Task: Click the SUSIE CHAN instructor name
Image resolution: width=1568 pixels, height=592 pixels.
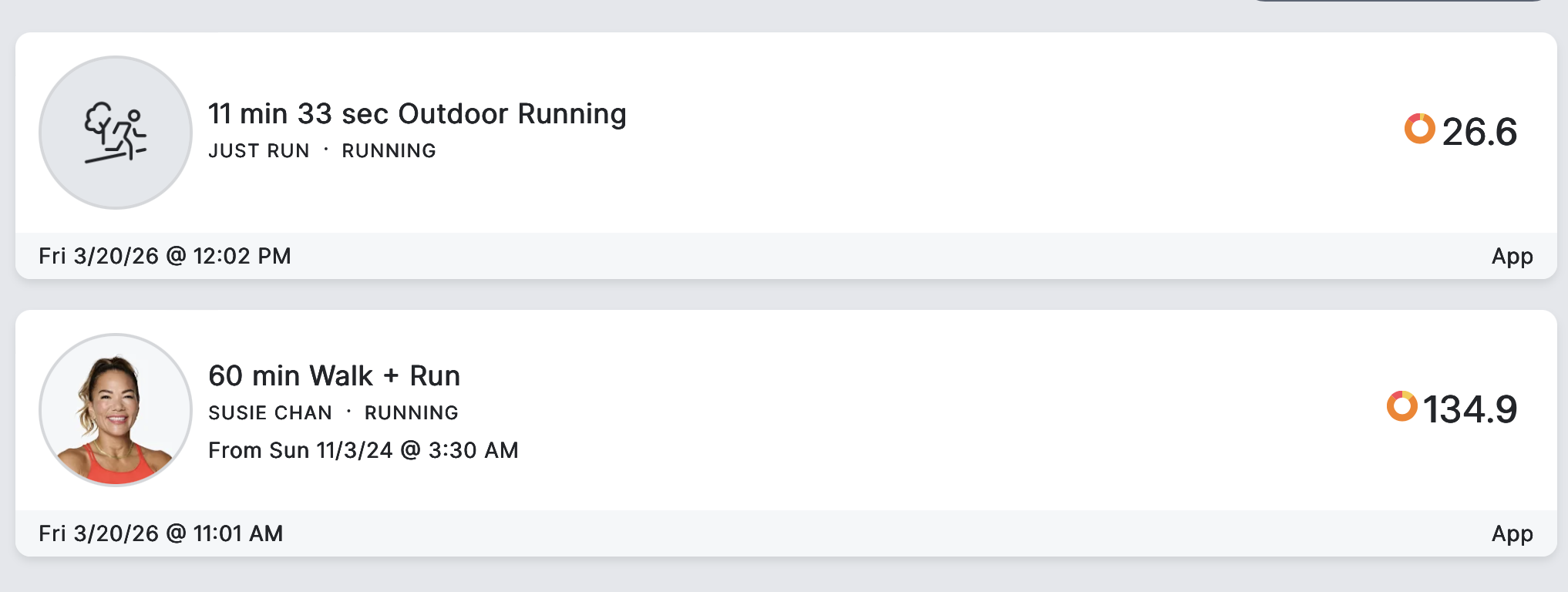Action: tap(270, 413)
